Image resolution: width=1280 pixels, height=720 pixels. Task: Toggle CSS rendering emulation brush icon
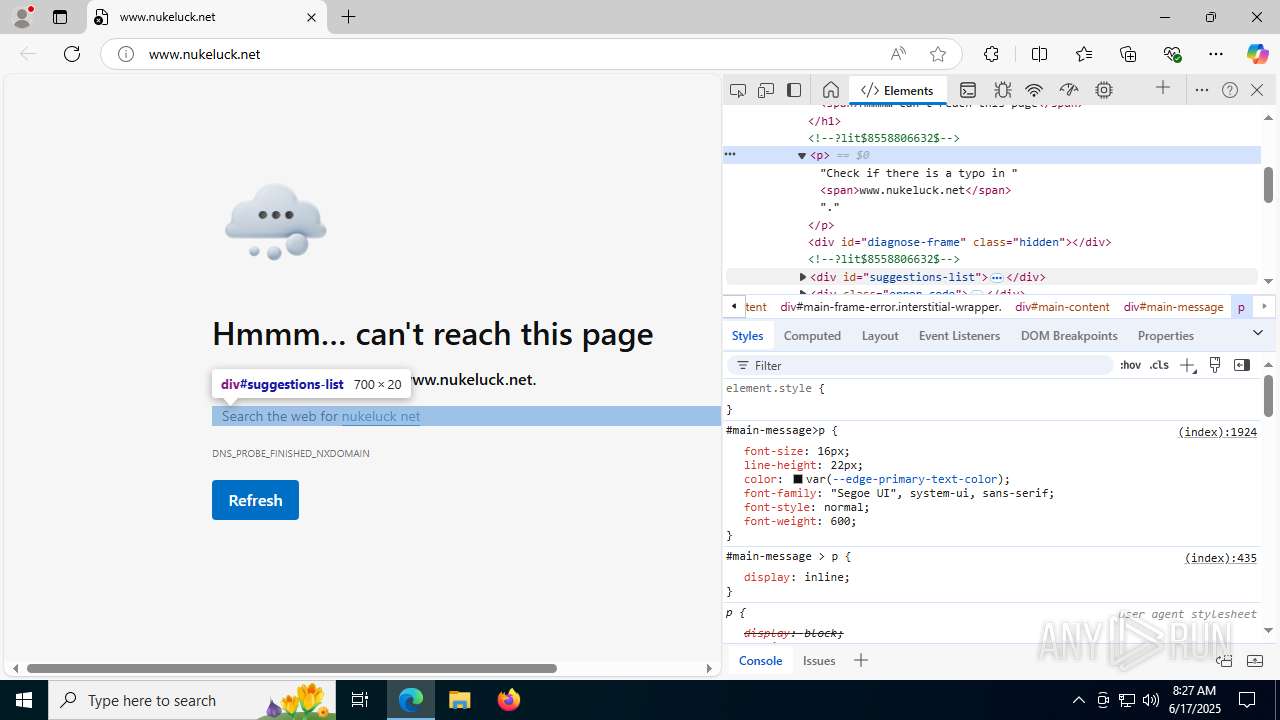point(1215,365)
